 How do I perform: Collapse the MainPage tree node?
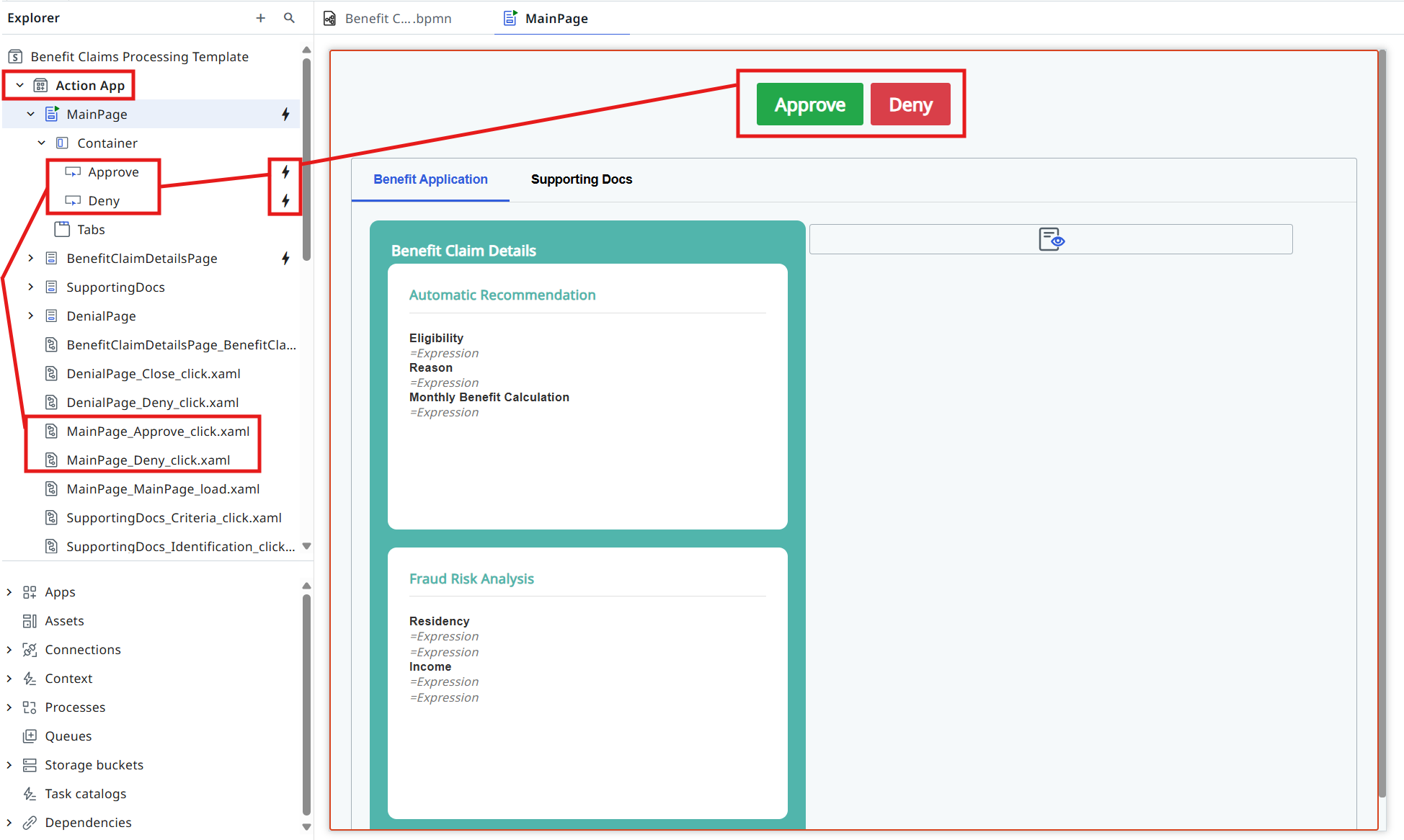[31, 114]
